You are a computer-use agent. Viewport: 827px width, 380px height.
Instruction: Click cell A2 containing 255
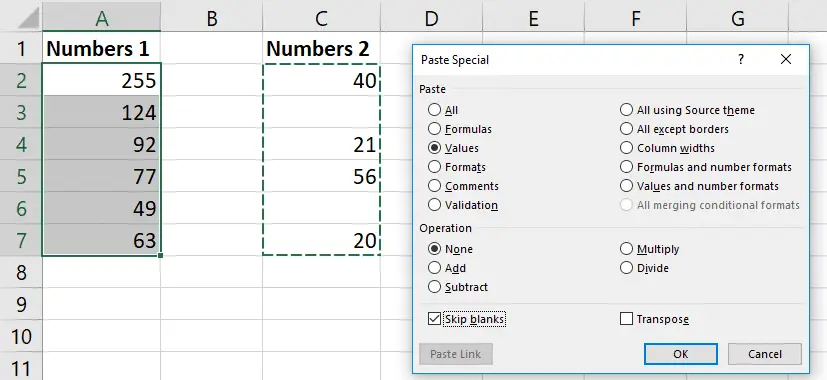coord(101,80)
